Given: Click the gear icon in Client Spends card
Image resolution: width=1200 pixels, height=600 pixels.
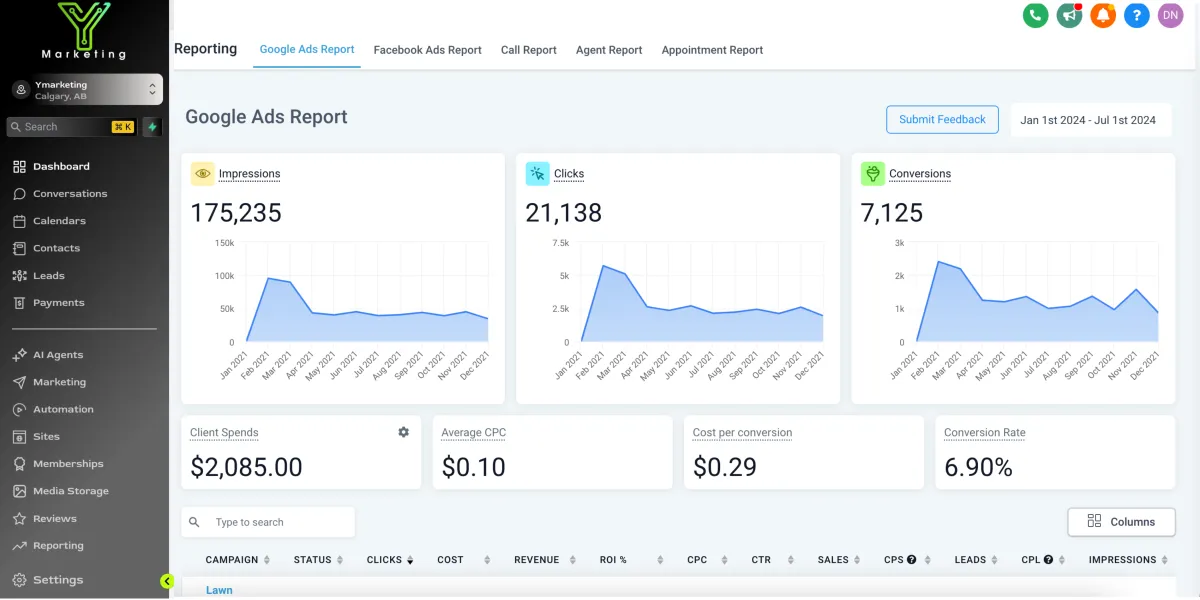Looking at the screenshot, I should [403, 432].
